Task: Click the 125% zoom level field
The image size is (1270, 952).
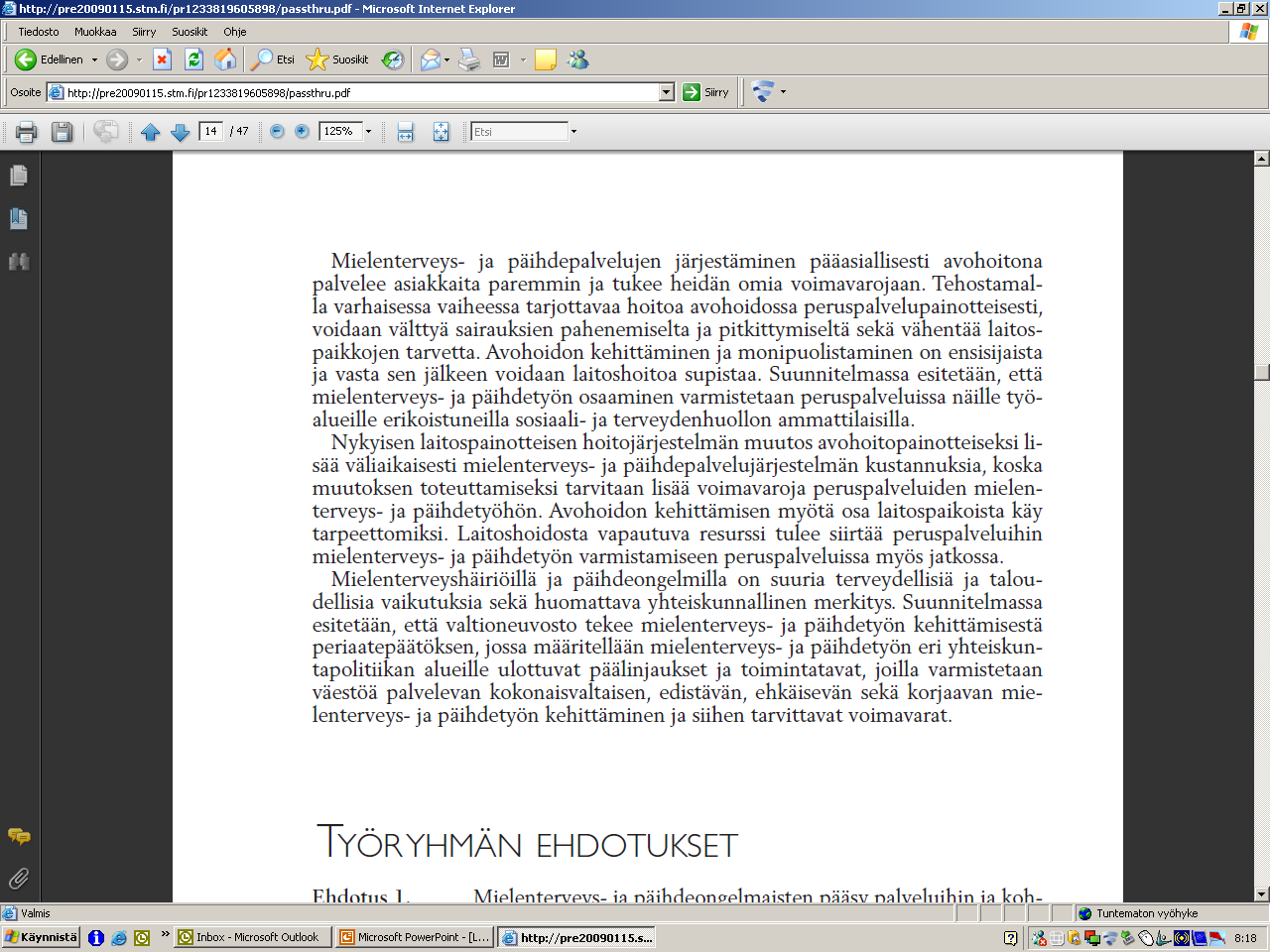Action: click(x=340, y=131)
